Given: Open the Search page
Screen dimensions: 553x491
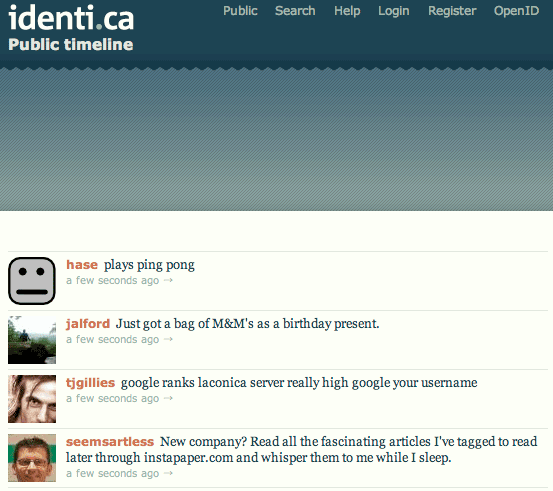Looking at the screenshot, I should (x=295, y=11).
